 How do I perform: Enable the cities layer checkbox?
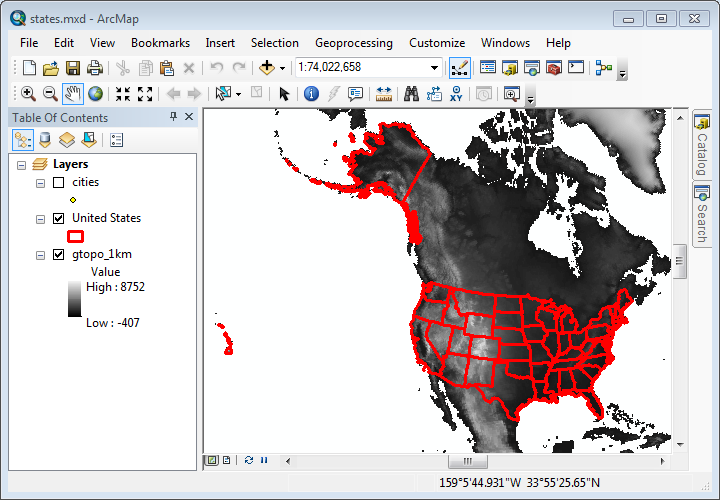click(x=58, y=183)
